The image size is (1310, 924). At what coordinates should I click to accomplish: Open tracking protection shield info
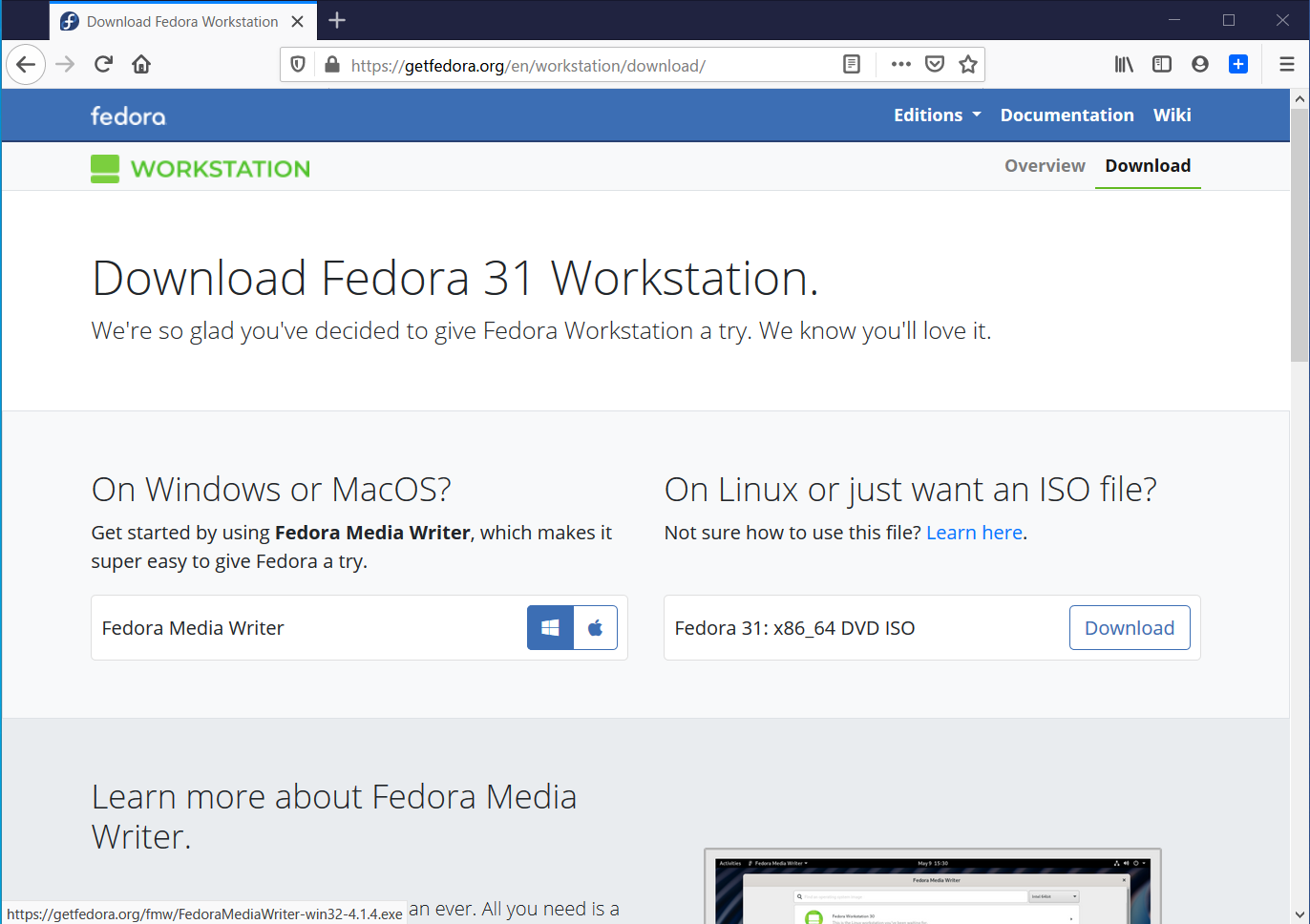pos(298,65)
